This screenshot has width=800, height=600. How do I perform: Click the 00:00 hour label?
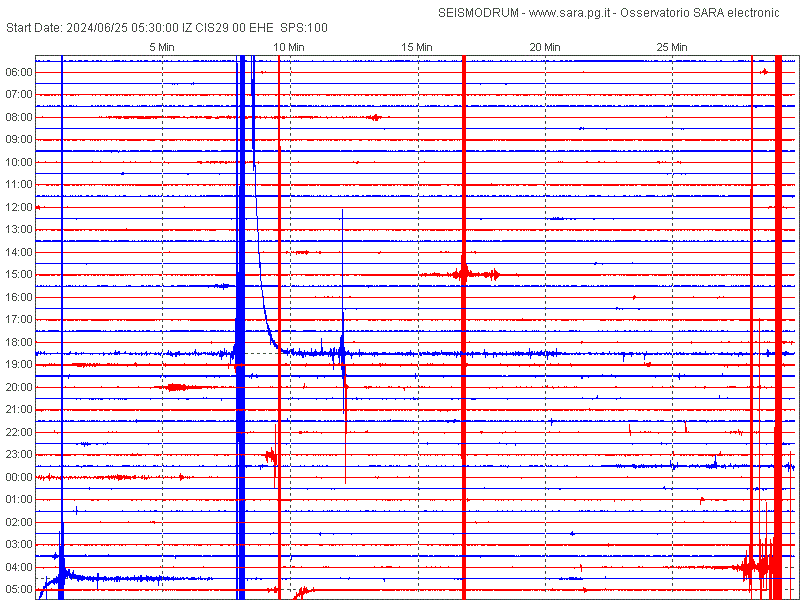coord(19,477)
